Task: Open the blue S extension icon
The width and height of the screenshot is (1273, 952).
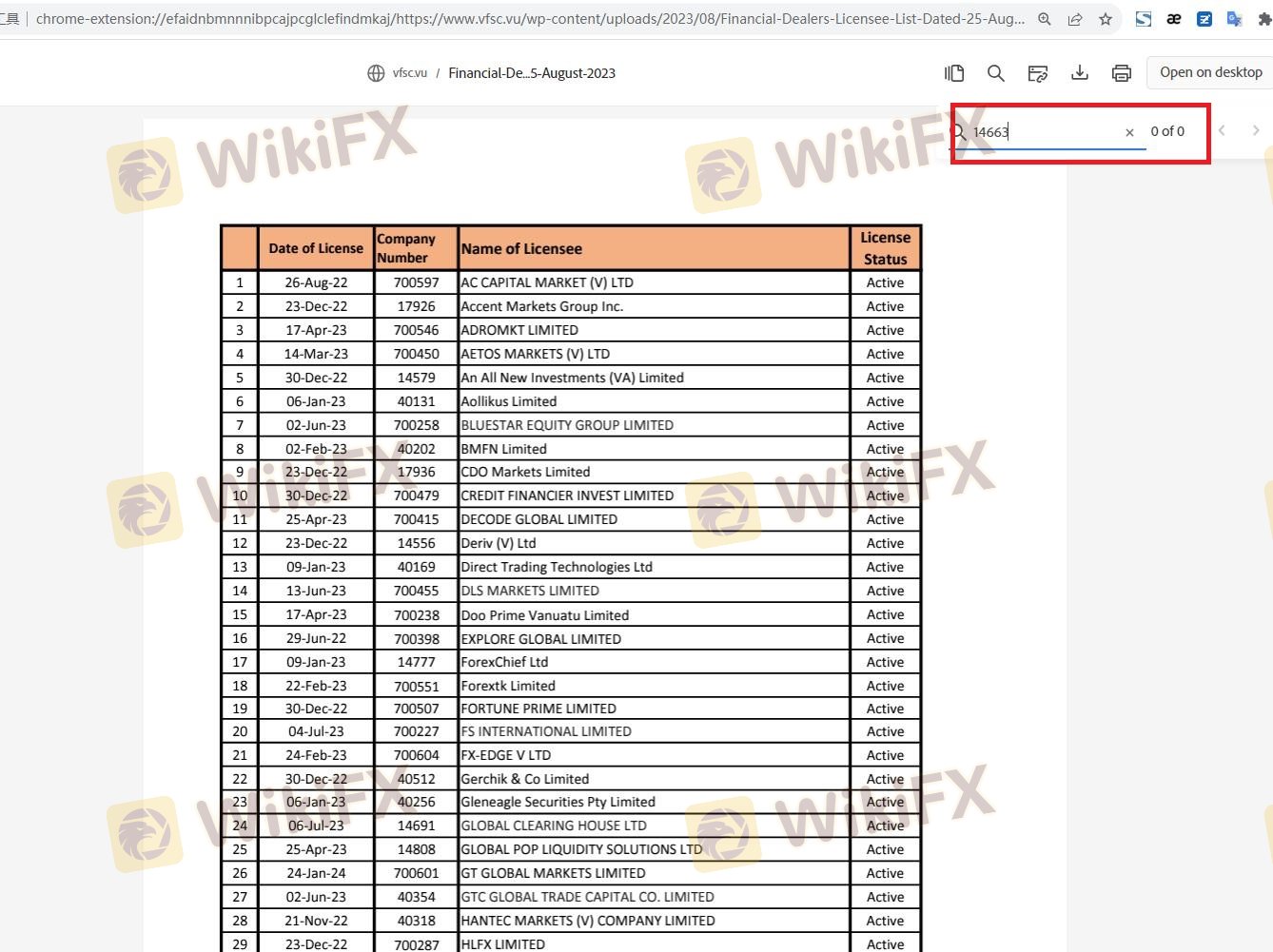Action: 1144,19
